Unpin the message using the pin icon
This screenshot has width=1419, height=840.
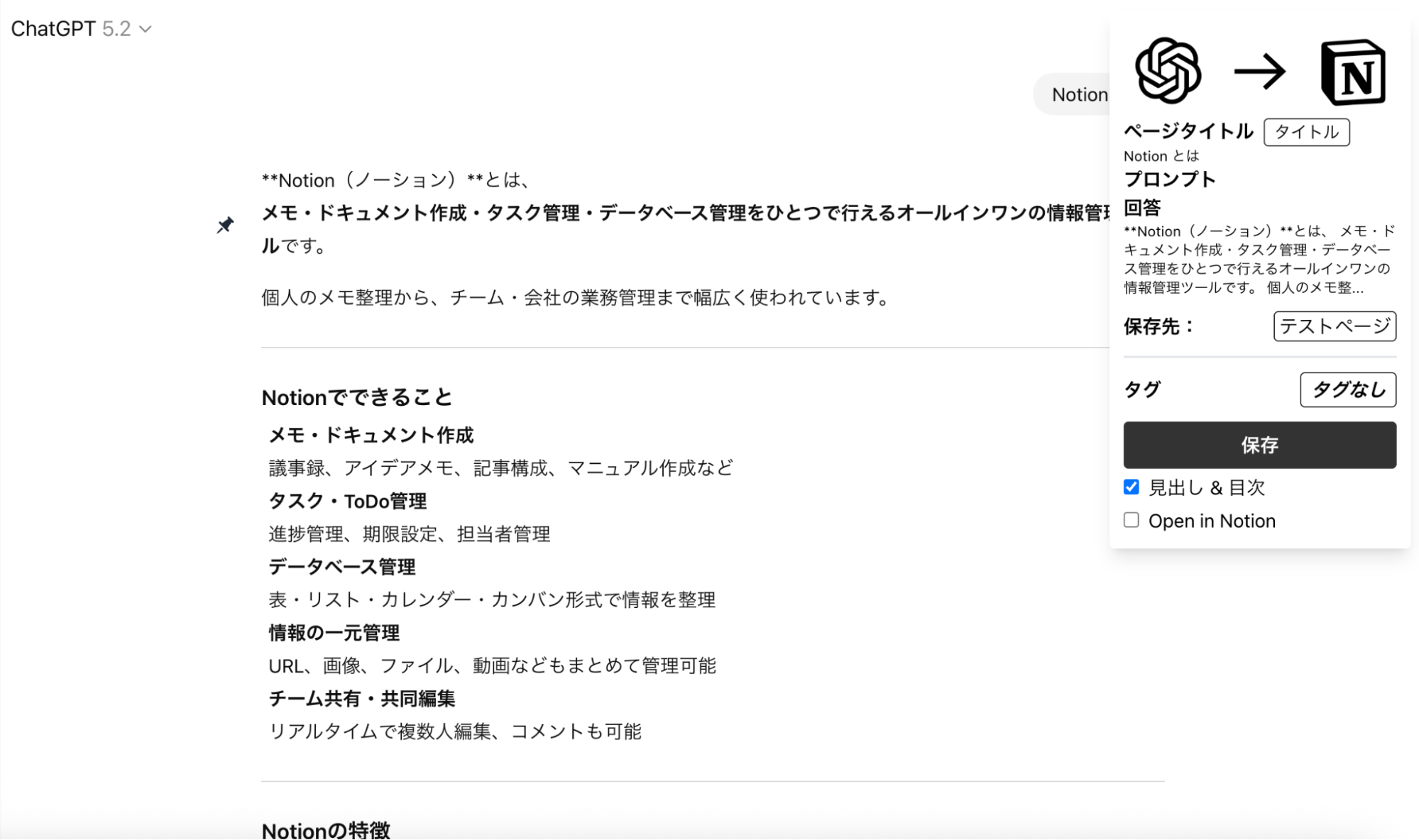coord(226,226)
